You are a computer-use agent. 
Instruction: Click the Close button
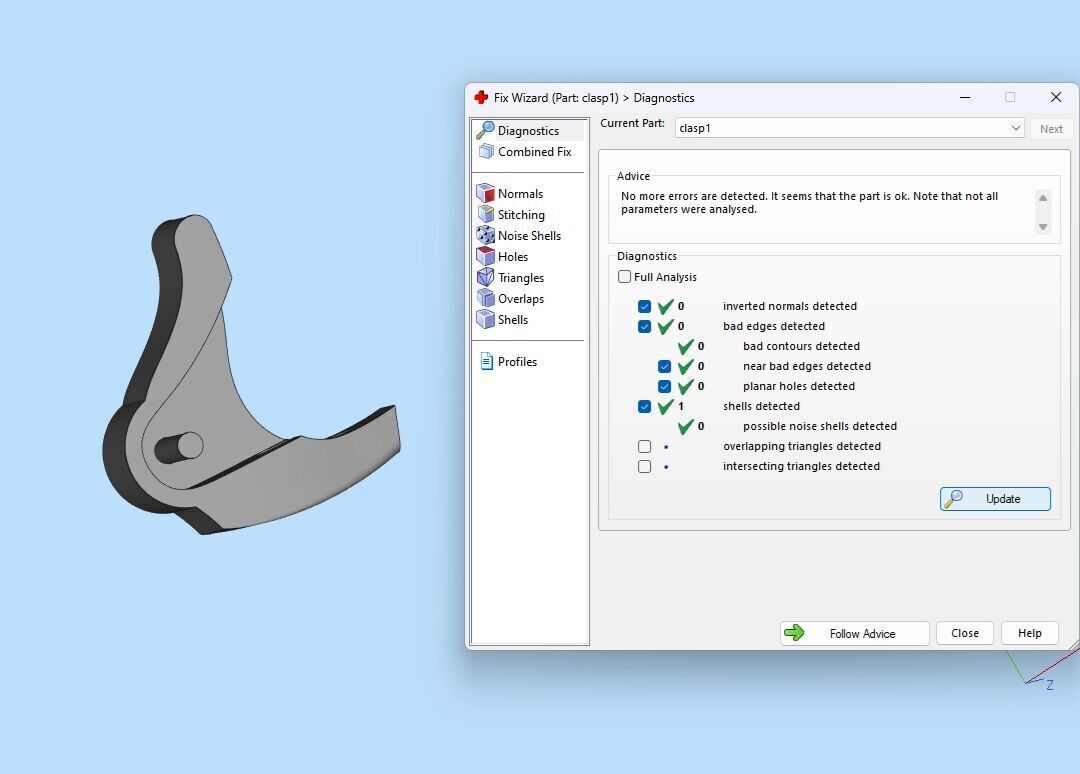coord(965,633)
